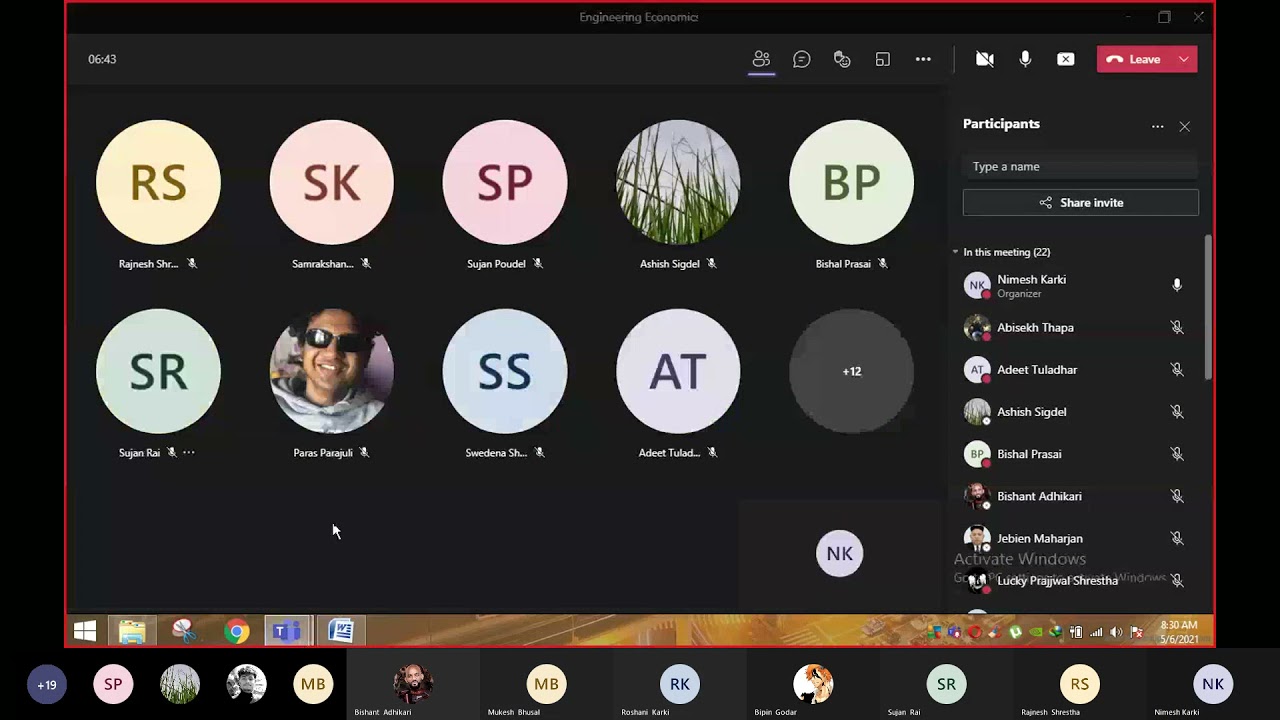The image size is (1280, 720).
Task: Click the 'Type a name' search field
Action: tap(1080, 167)
